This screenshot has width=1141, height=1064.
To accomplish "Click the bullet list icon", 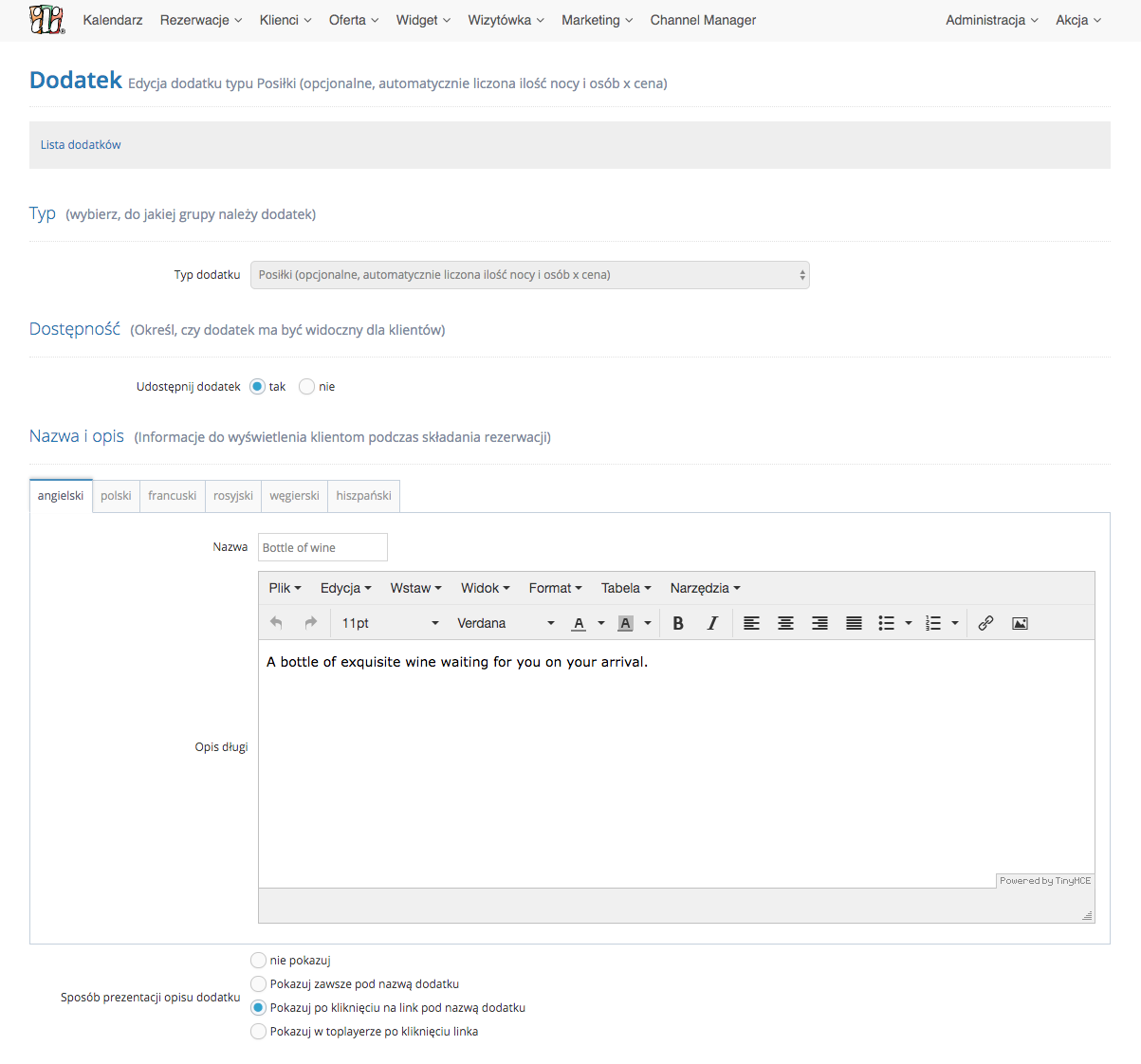I will pos(887,623).
